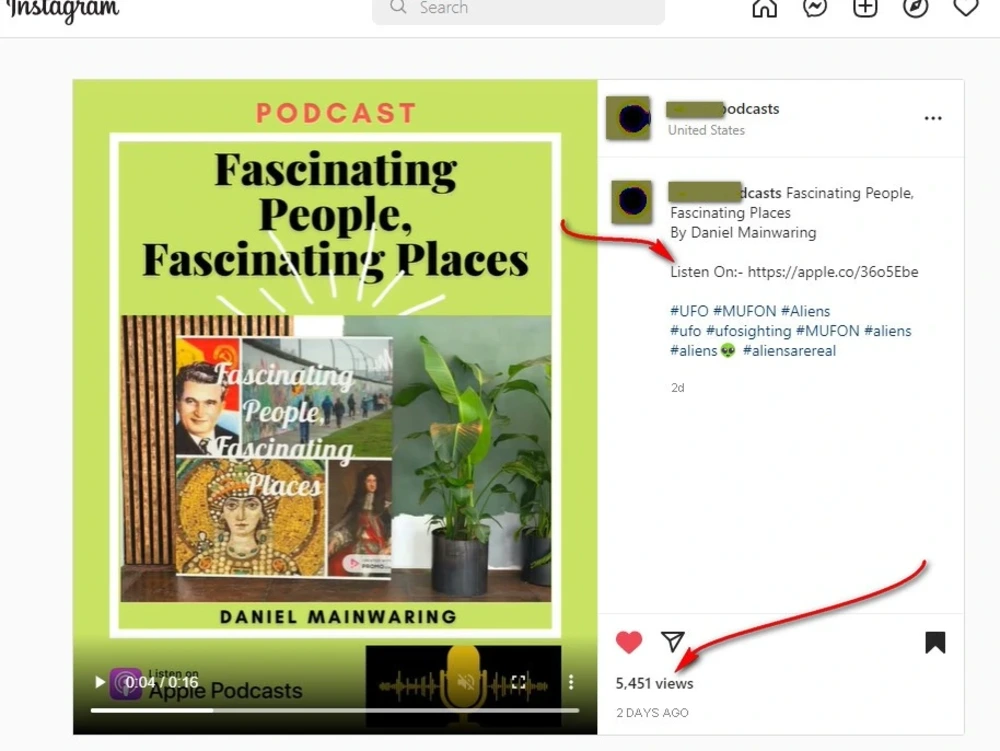This screenshot has height=751, width=1000.
Task: Click the 2 DAYS AGO timestamp
Action: click(652, 713)
